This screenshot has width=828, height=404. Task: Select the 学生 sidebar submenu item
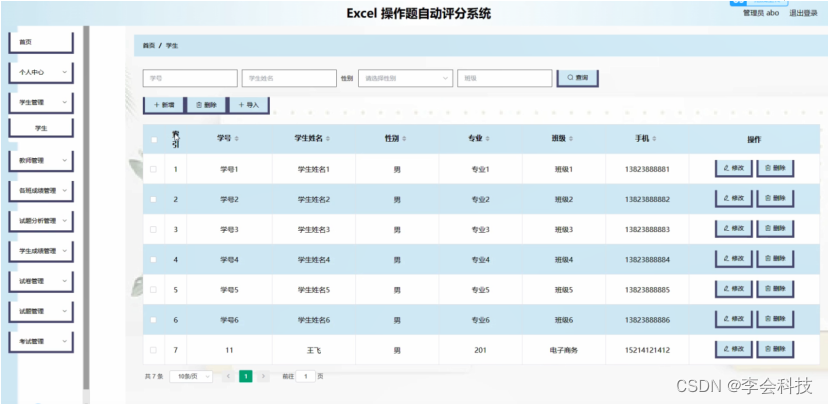click(41, 128)
